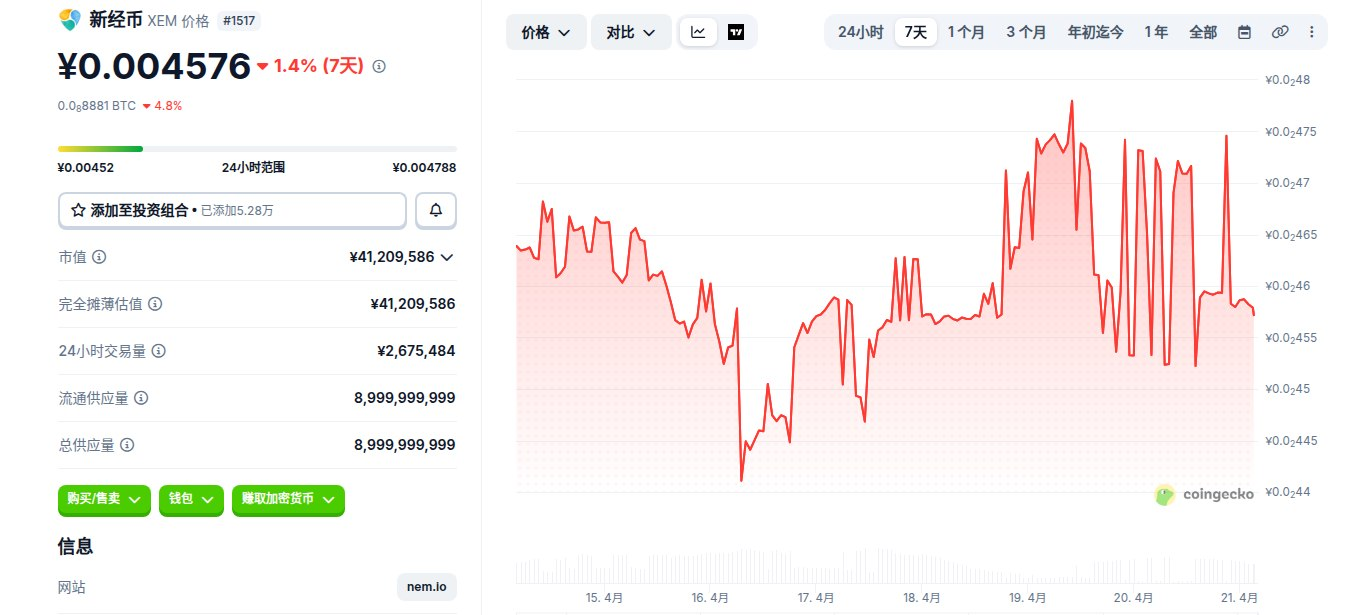The image size is (1360, 615).
Task: Click the info icon beside 7-day change
Action: pos(379,66)
